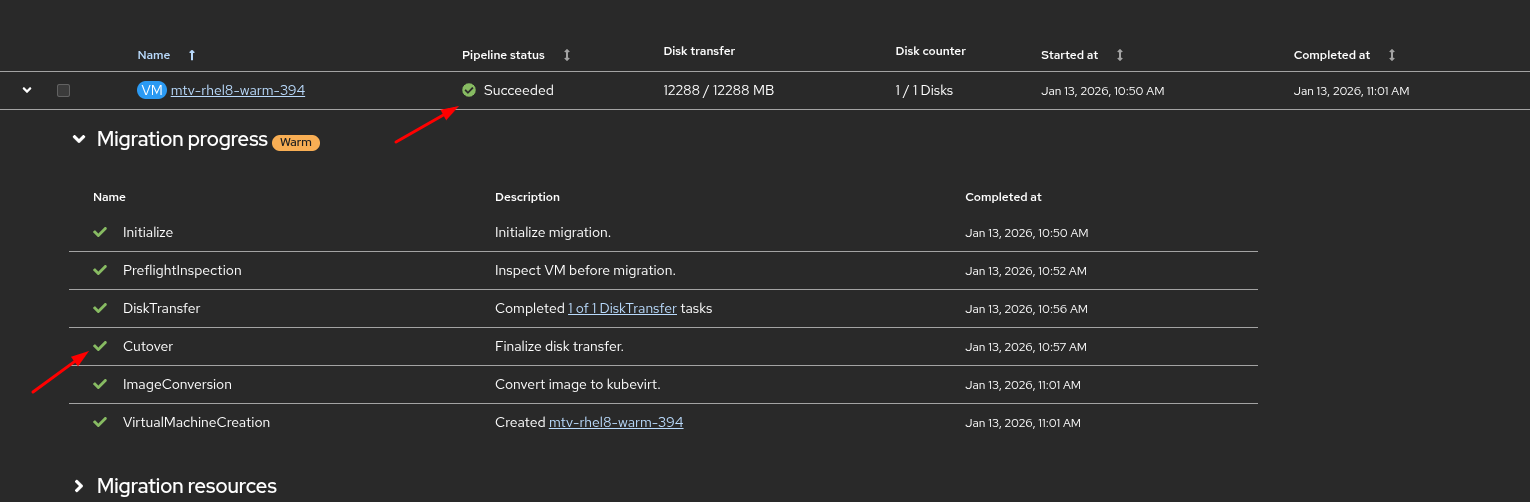Click Pipeline status sort arrows

567,55
